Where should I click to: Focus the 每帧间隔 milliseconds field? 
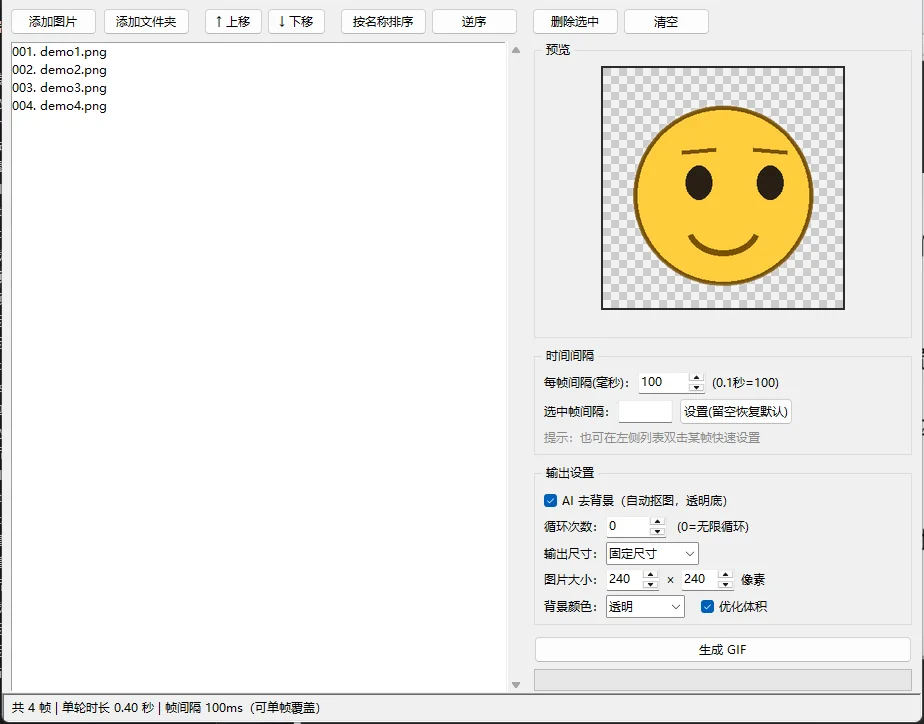[664, 382]
